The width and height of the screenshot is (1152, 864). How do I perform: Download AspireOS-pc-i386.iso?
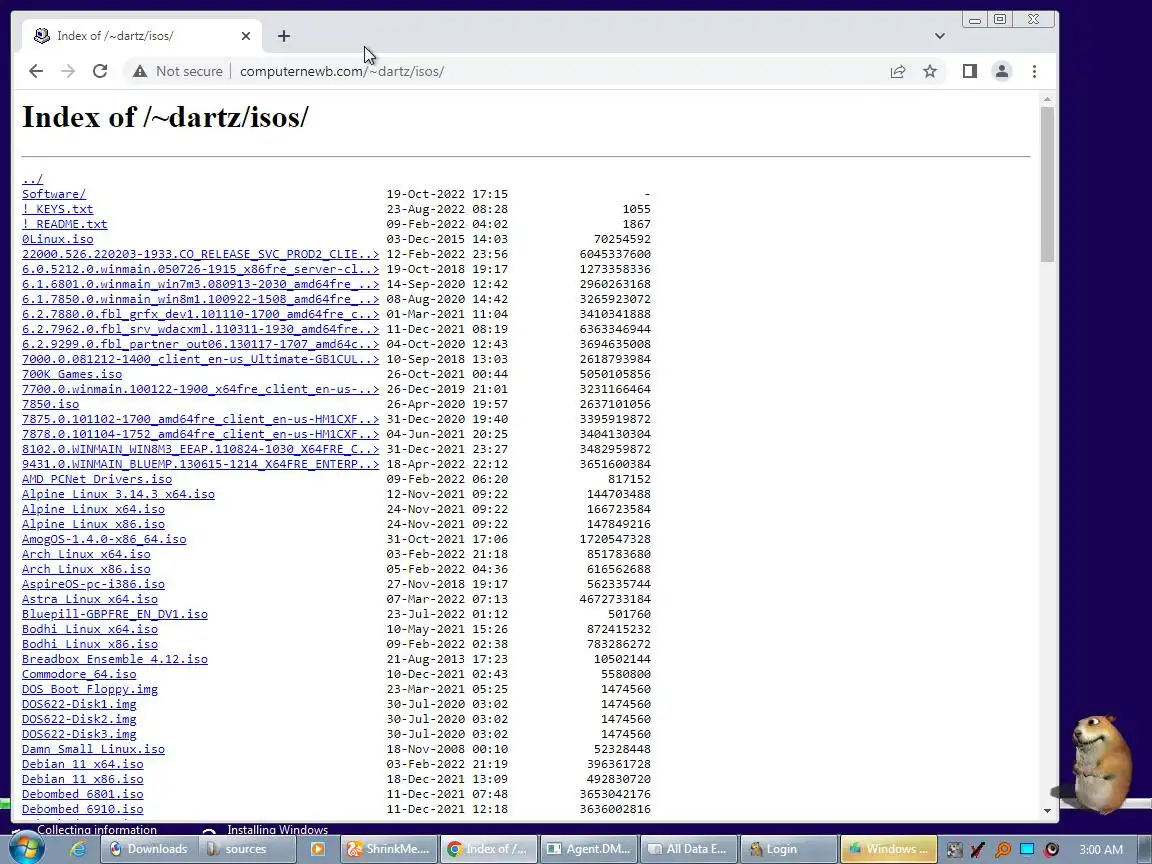coord(93,584)
